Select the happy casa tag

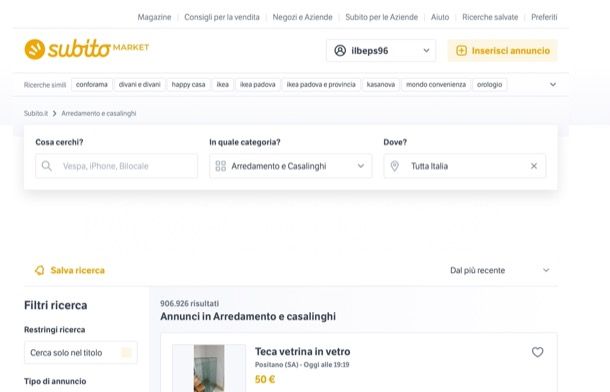tap(188, 84)
